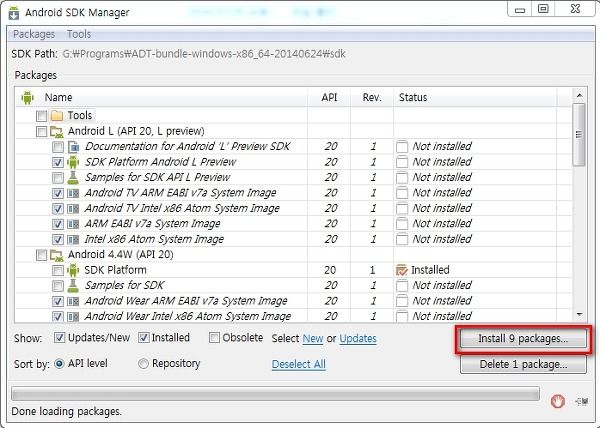600x428 pixels.
Task: Click the Samples for SDK API L flask icon
Action: click(73, 177)
